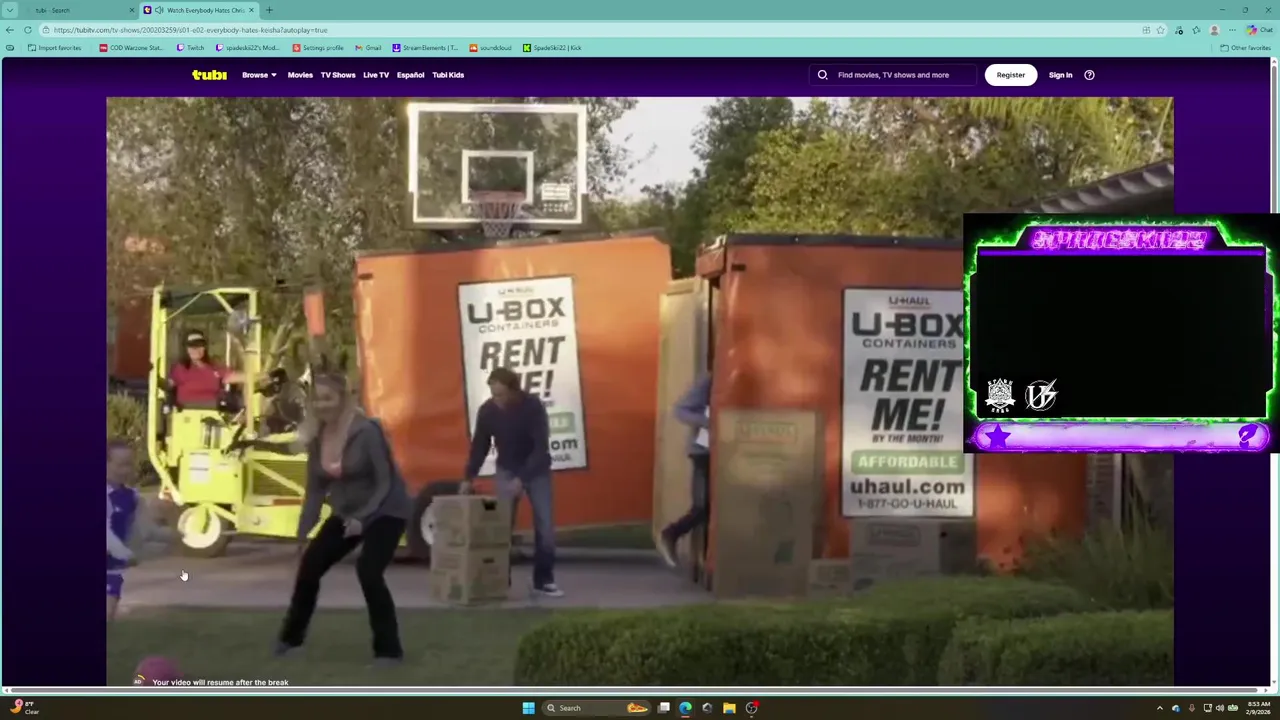Open StreamElements bookmark
Screen dimensions: 1280x720
coord(425,48)
